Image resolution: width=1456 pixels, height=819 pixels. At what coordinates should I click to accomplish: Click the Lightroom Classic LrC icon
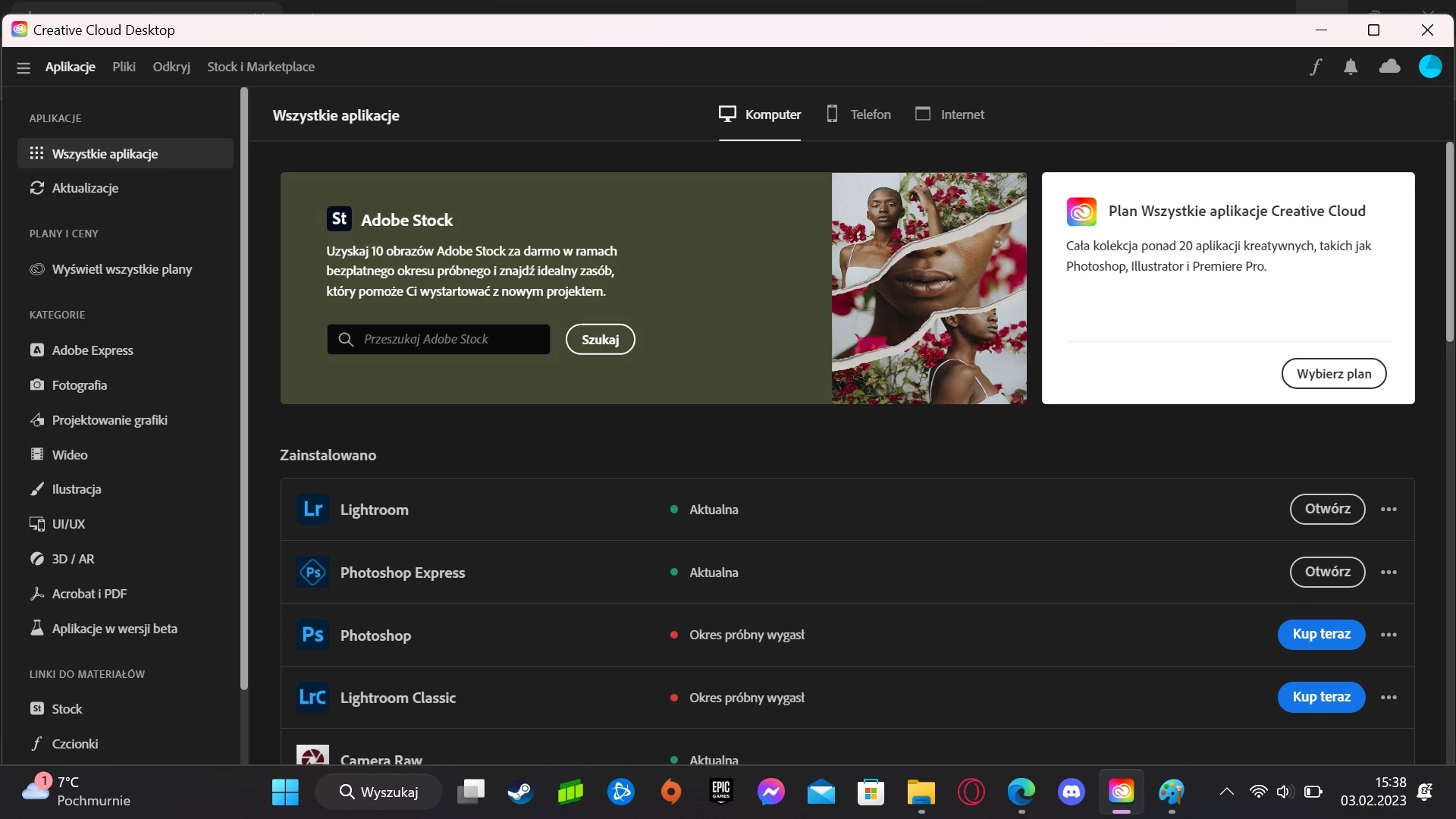(312, 698)
